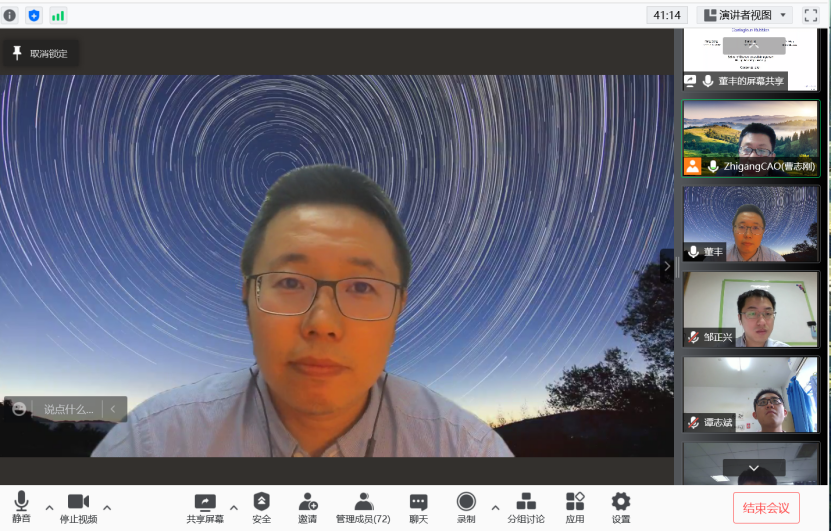
Task: Open 管理成员(72) participants panel
Action: click(x=363, y=507)
